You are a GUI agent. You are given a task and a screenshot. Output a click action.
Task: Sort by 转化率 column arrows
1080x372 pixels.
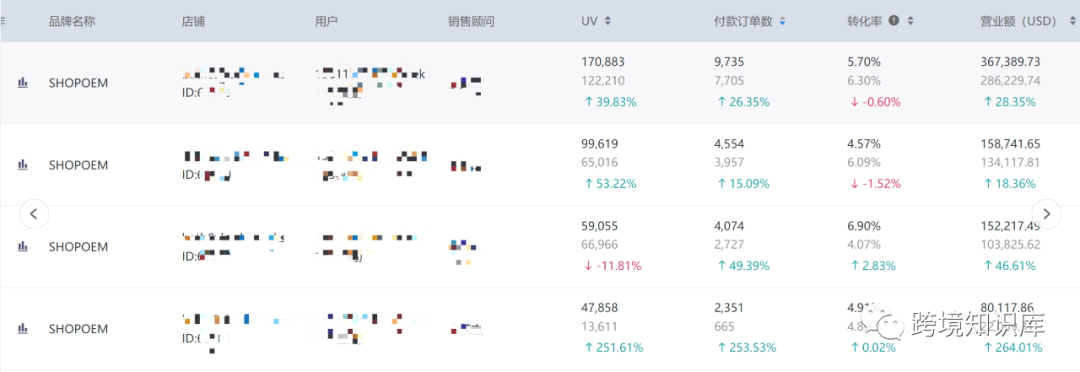pos(910,21)
